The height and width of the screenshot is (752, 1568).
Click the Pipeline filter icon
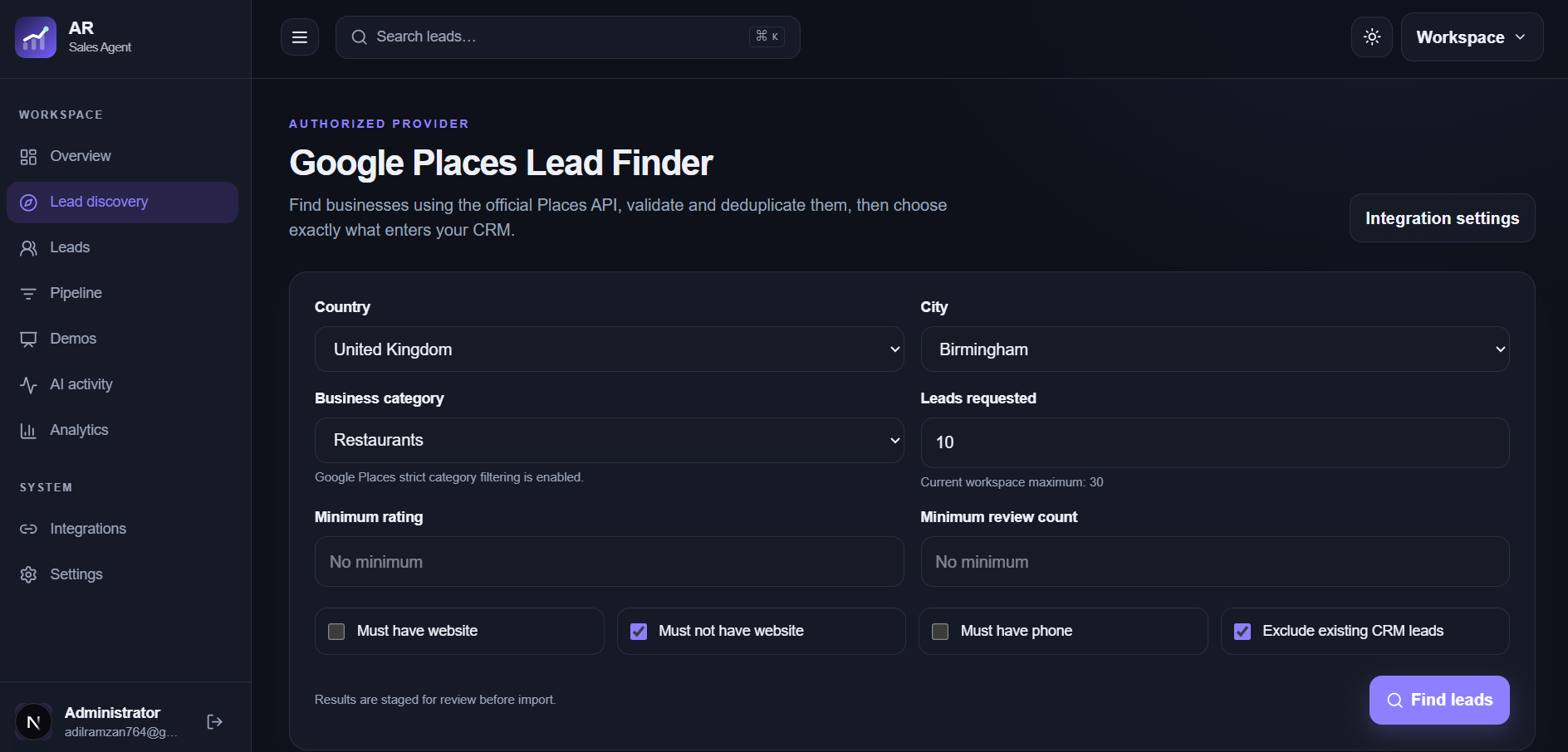tap(28, 294)
